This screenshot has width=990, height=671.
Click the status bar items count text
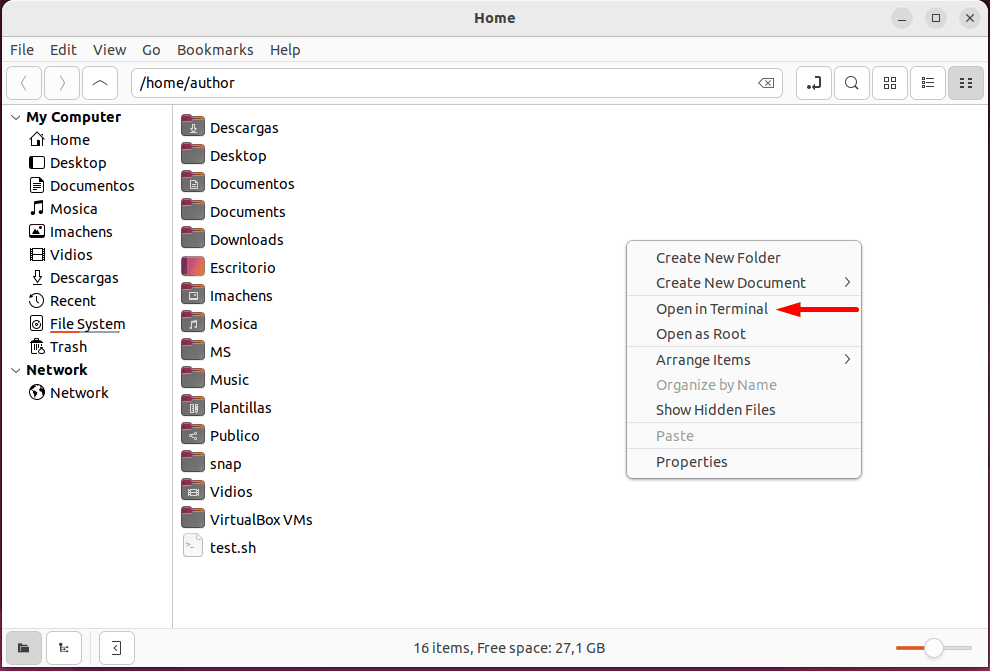coord(509,648)
